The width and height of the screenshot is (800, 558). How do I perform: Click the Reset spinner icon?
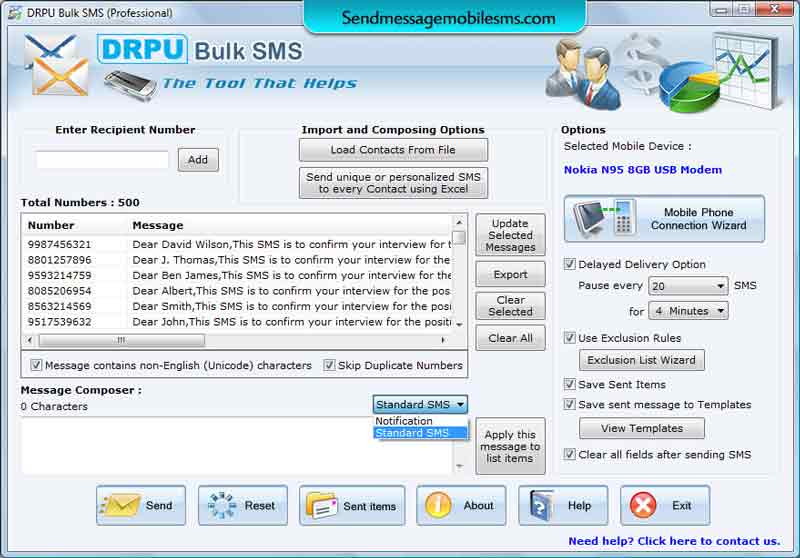222,505
